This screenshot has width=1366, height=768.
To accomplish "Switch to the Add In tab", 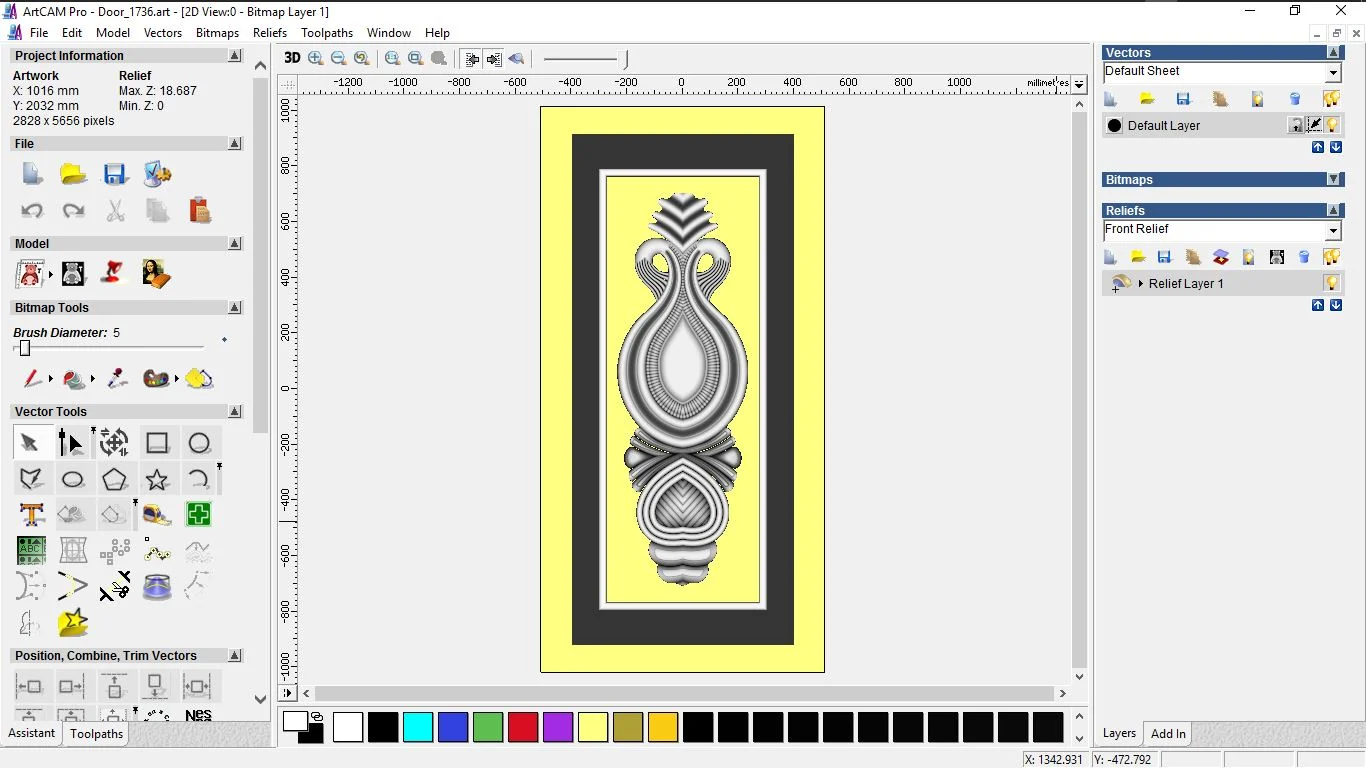I will tap(1167, 734).
